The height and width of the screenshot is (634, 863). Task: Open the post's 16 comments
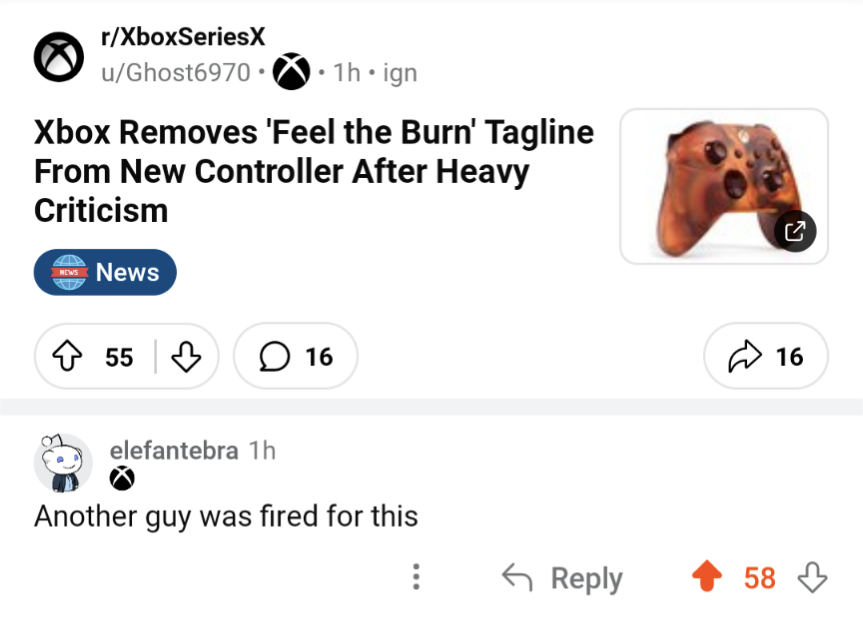tap(295, 356)
